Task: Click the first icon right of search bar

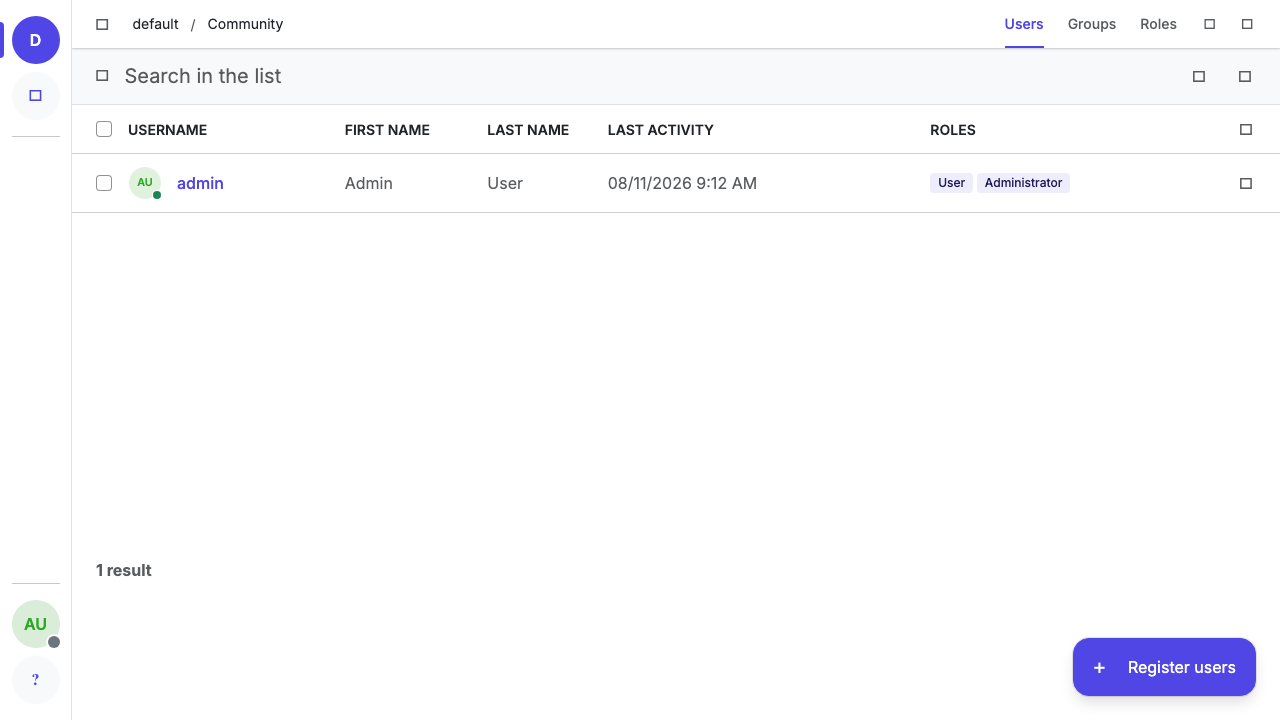Action: tap(1199, 76)
